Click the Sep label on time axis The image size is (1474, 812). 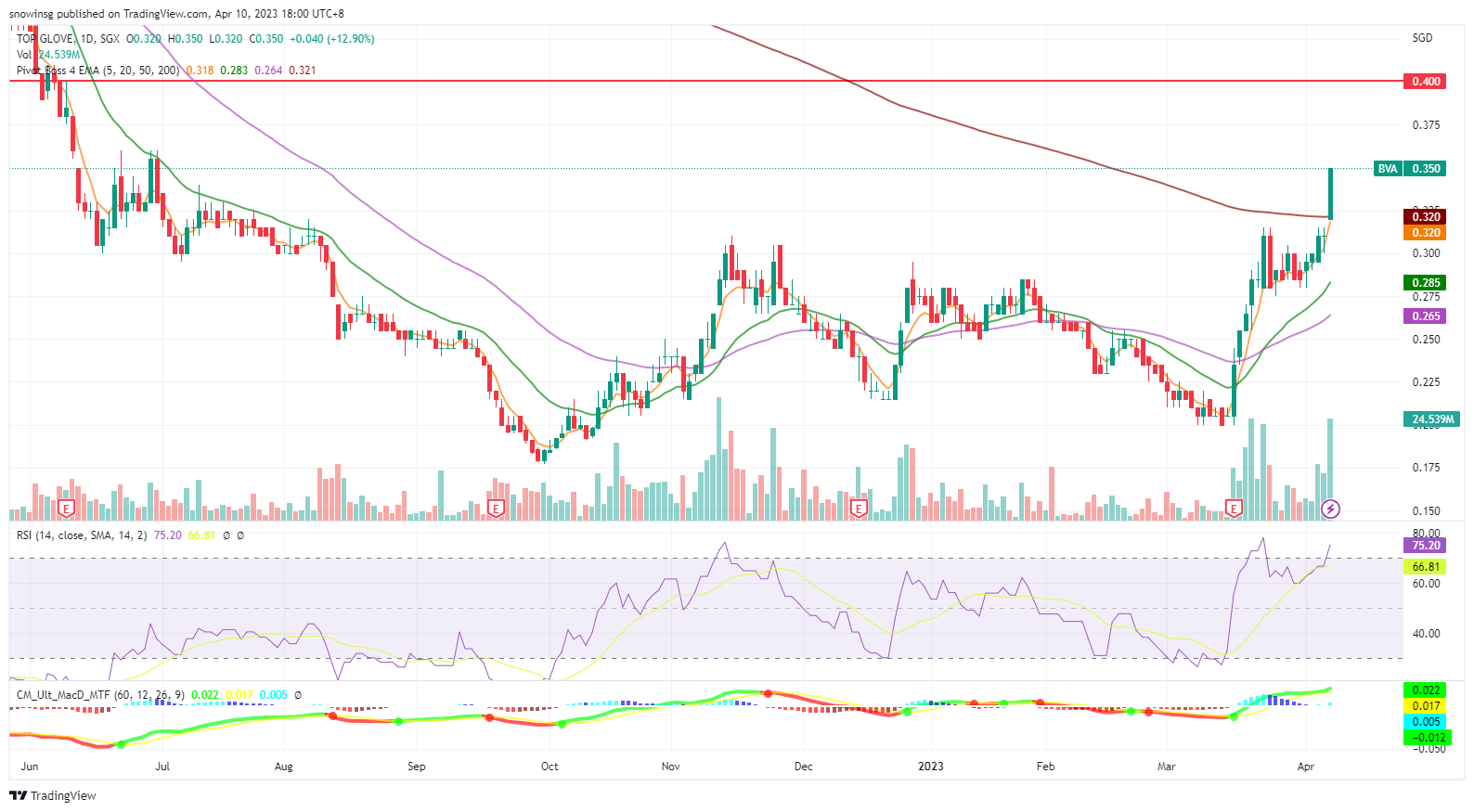click(417, 767)
